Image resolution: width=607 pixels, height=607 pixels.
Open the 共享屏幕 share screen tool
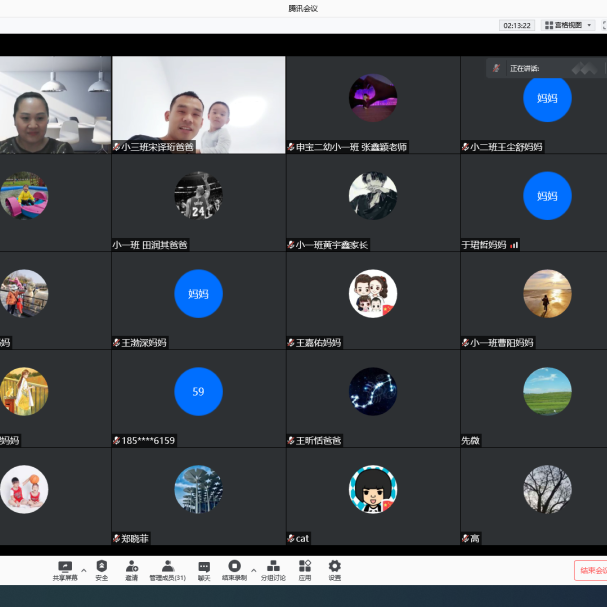65,570
